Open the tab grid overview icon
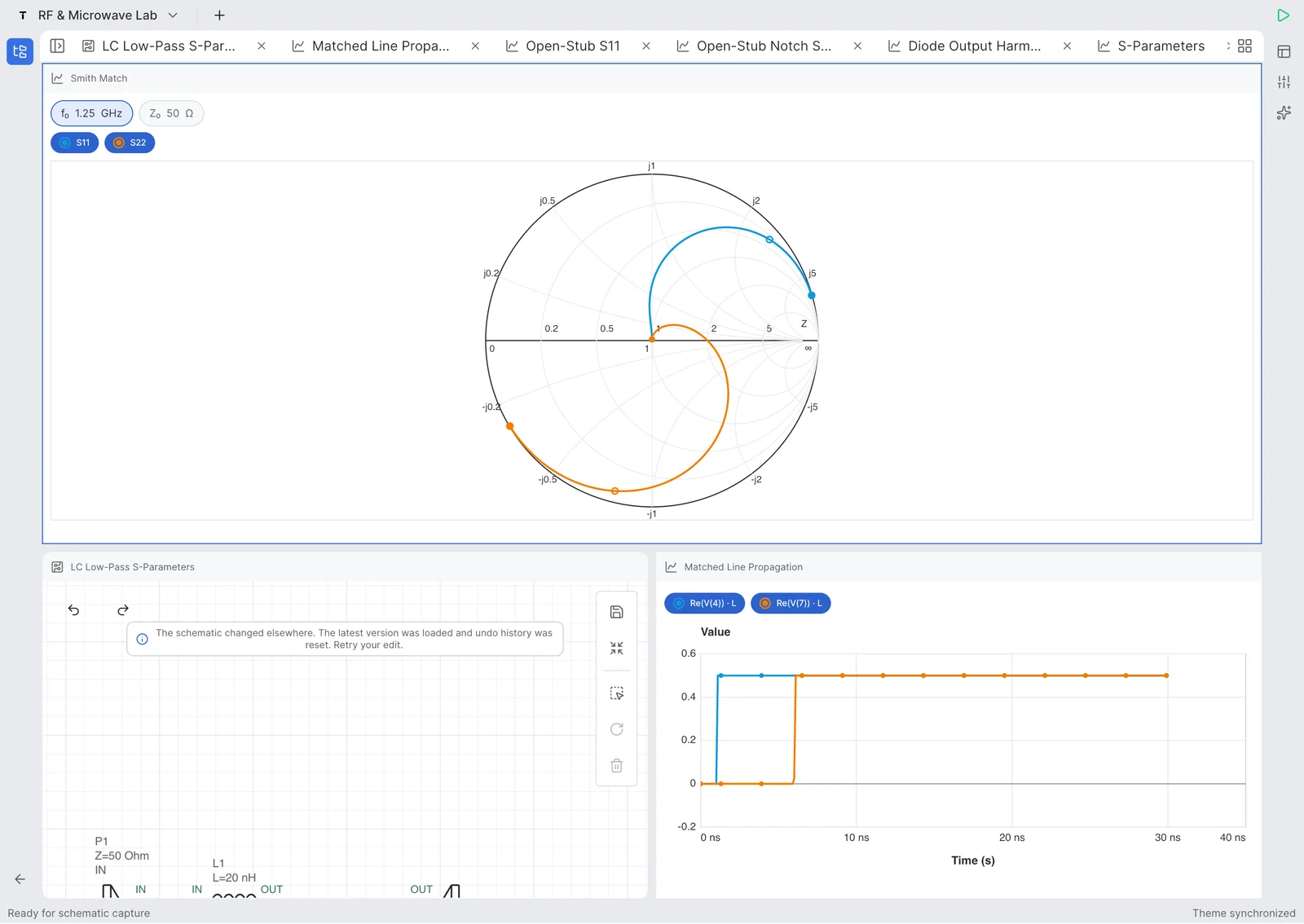Viewport: 1304px width, 924px height. point(1245,46)
